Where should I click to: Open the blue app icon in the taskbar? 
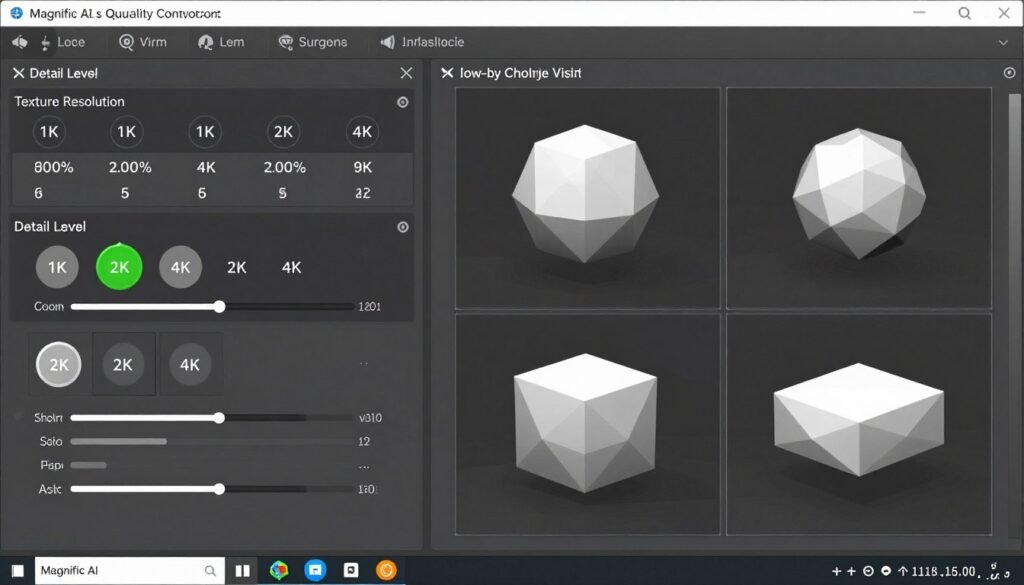click(x=315, y=571)
